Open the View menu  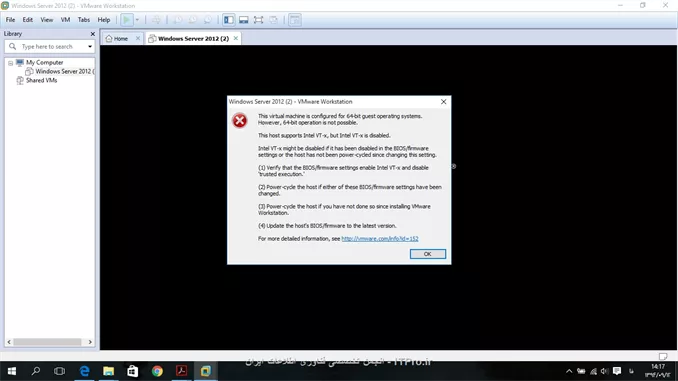coord(47,20)
